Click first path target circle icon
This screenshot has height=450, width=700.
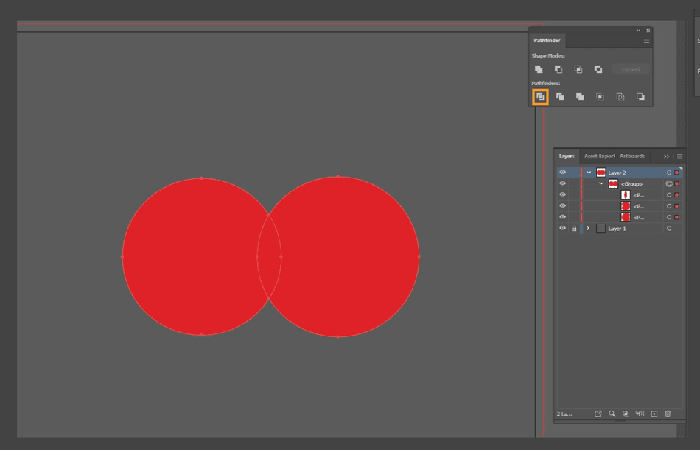coord(669,195)
